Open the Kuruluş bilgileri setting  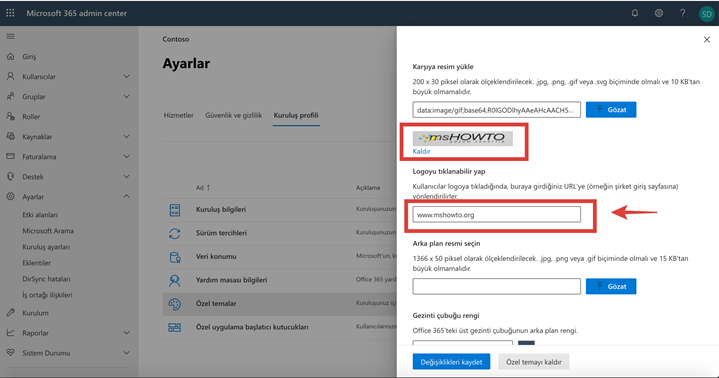pos(221,209)
